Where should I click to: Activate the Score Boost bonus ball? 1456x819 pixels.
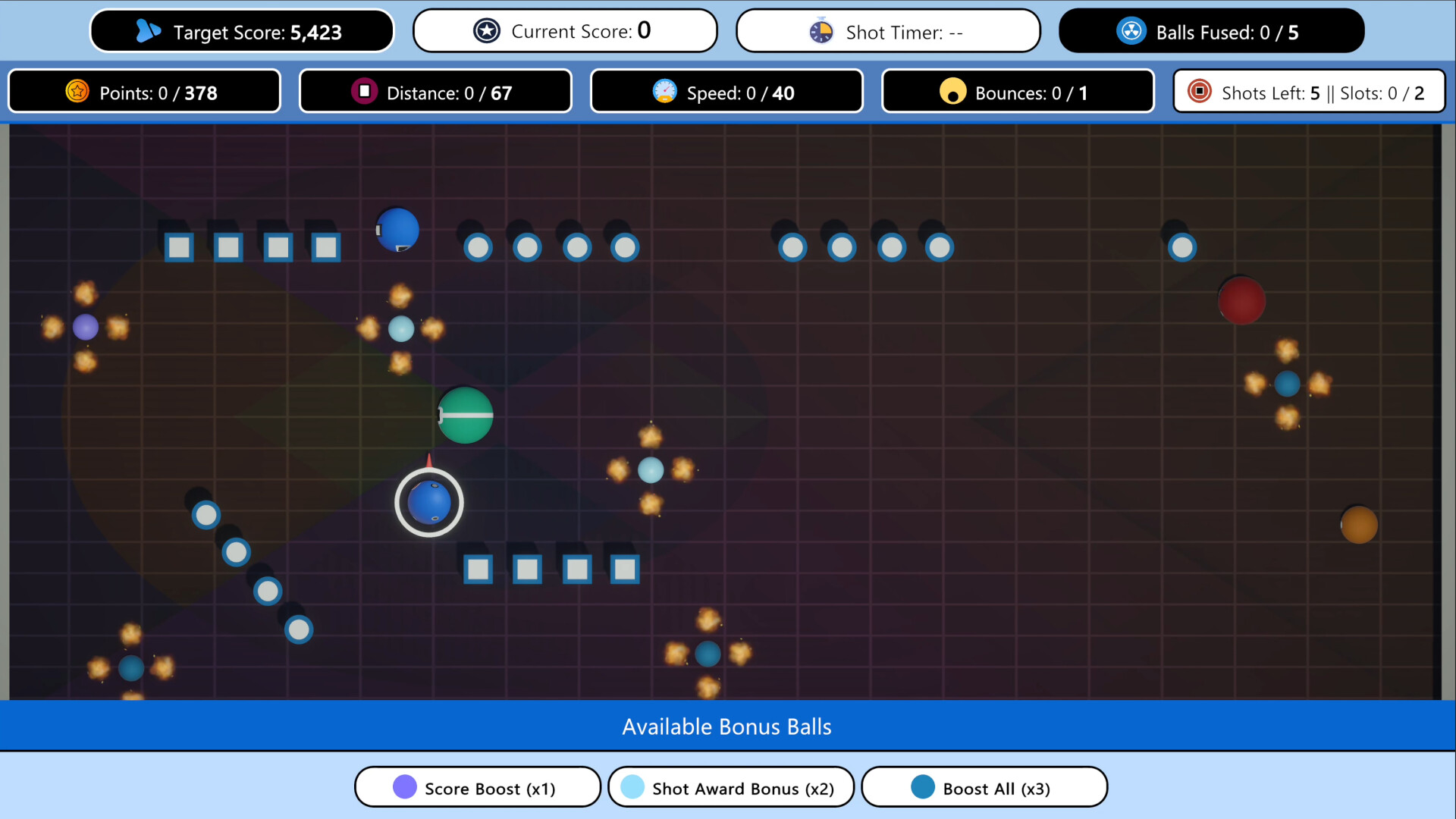click(477, 787)
